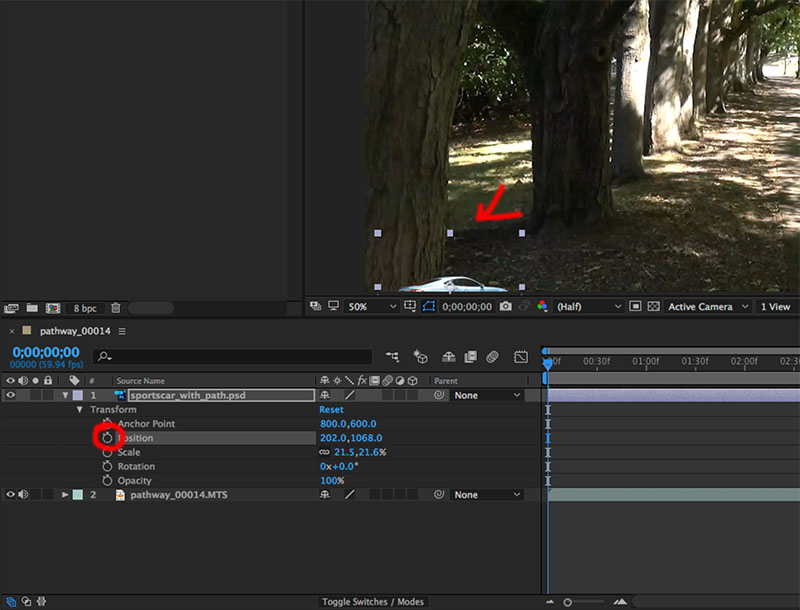800x610 pixels.
Task: Open the Graph Editor button in the timeline
Action: point(521,356)
